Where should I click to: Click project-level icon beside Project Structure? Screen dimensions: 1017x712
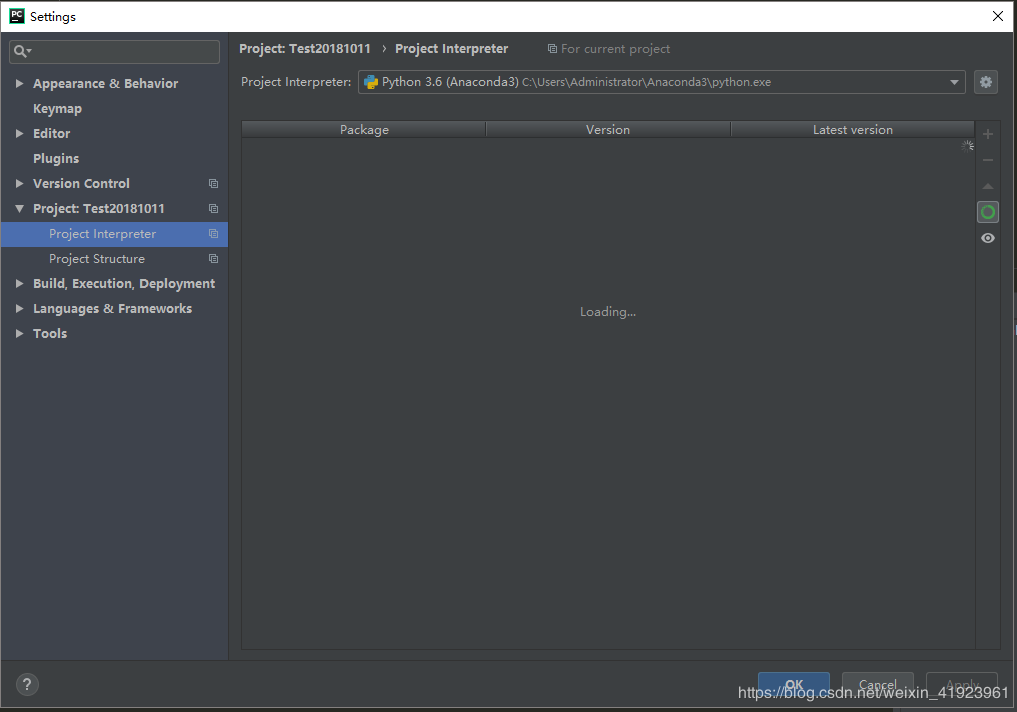213,259
